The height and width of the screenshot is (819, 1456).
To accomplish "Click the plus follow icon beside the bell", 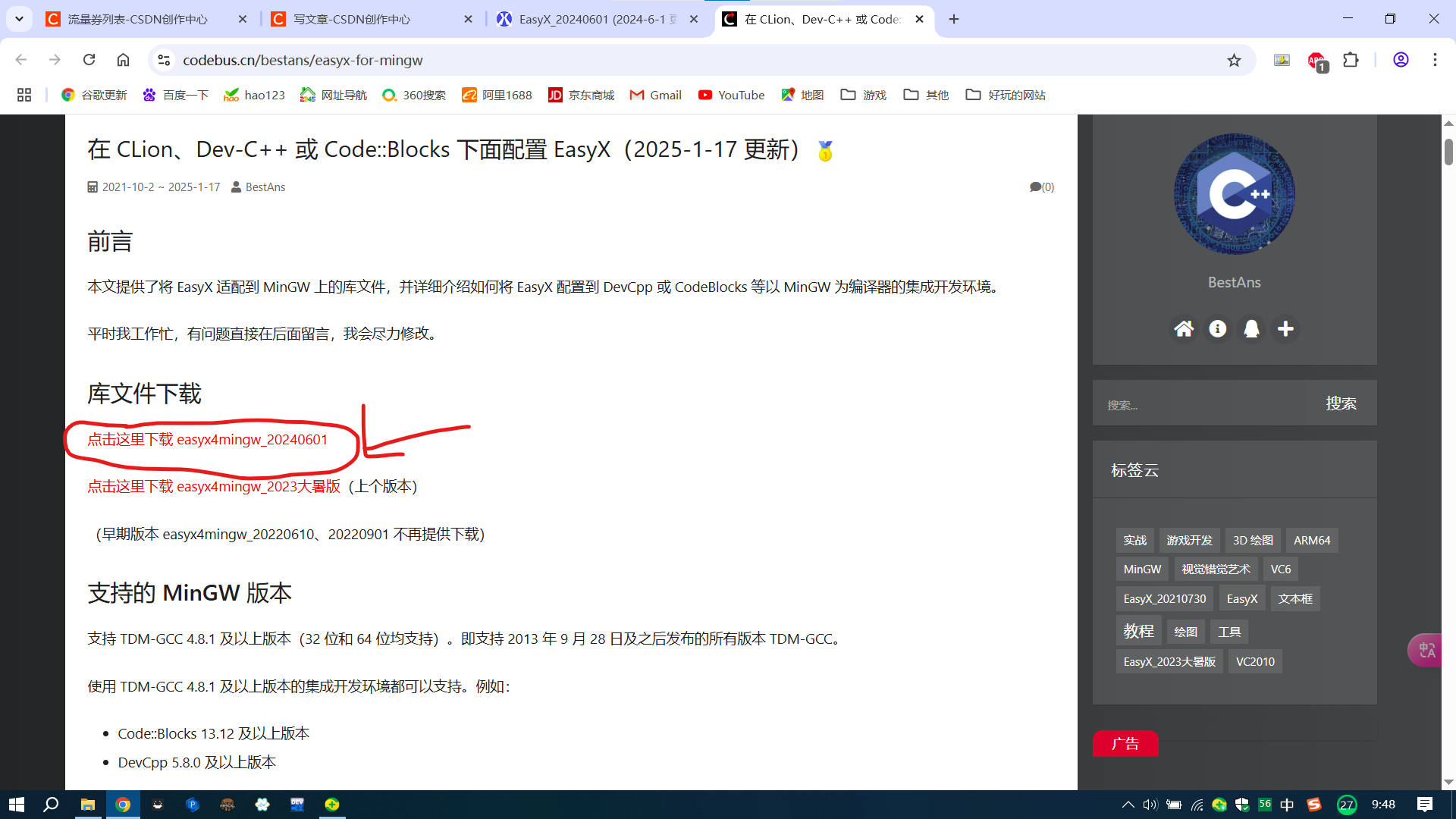I will click(1285, 328).
